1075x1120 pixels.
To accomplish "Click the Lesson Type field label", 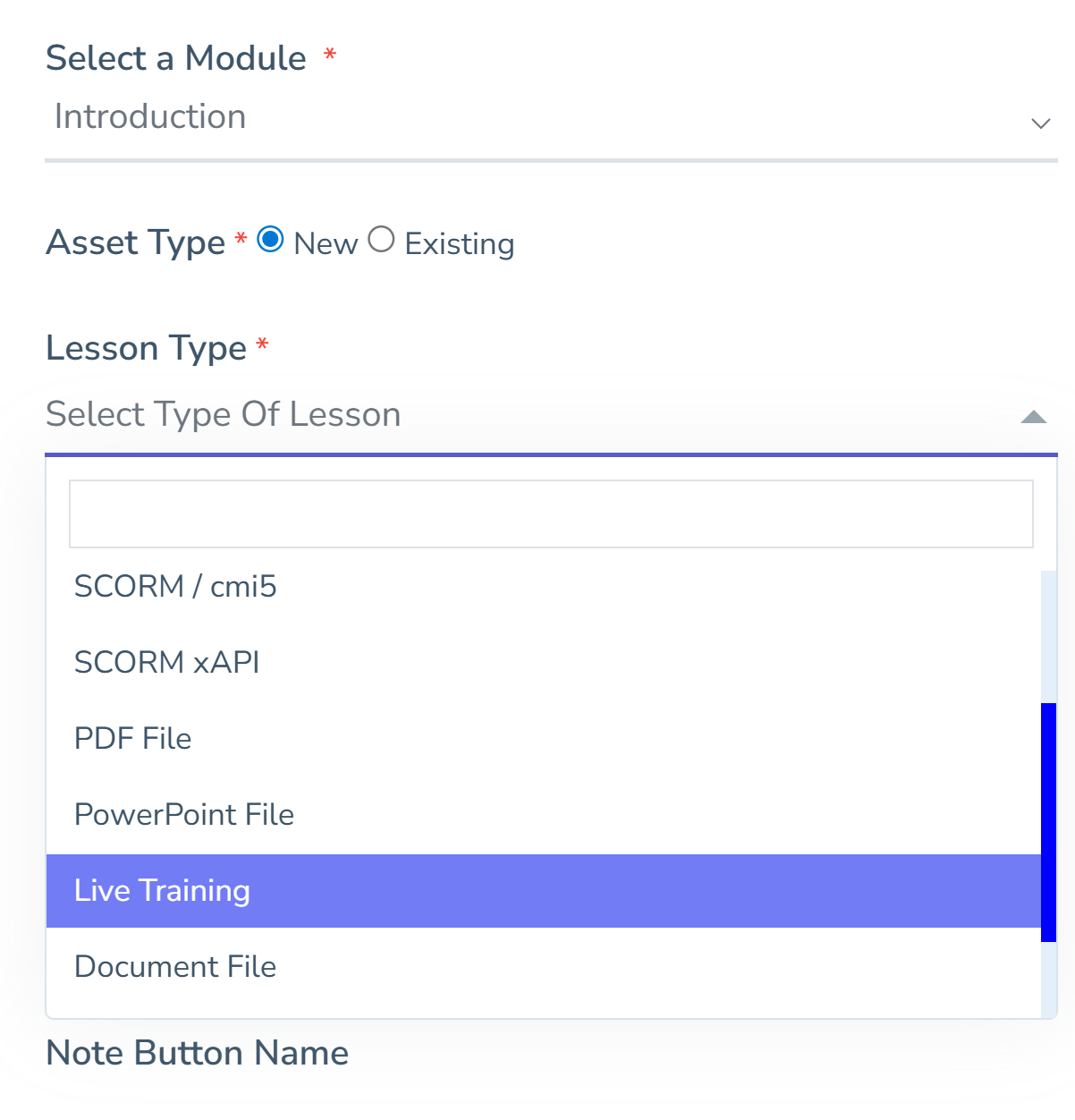I will click(x=146, y=348).
